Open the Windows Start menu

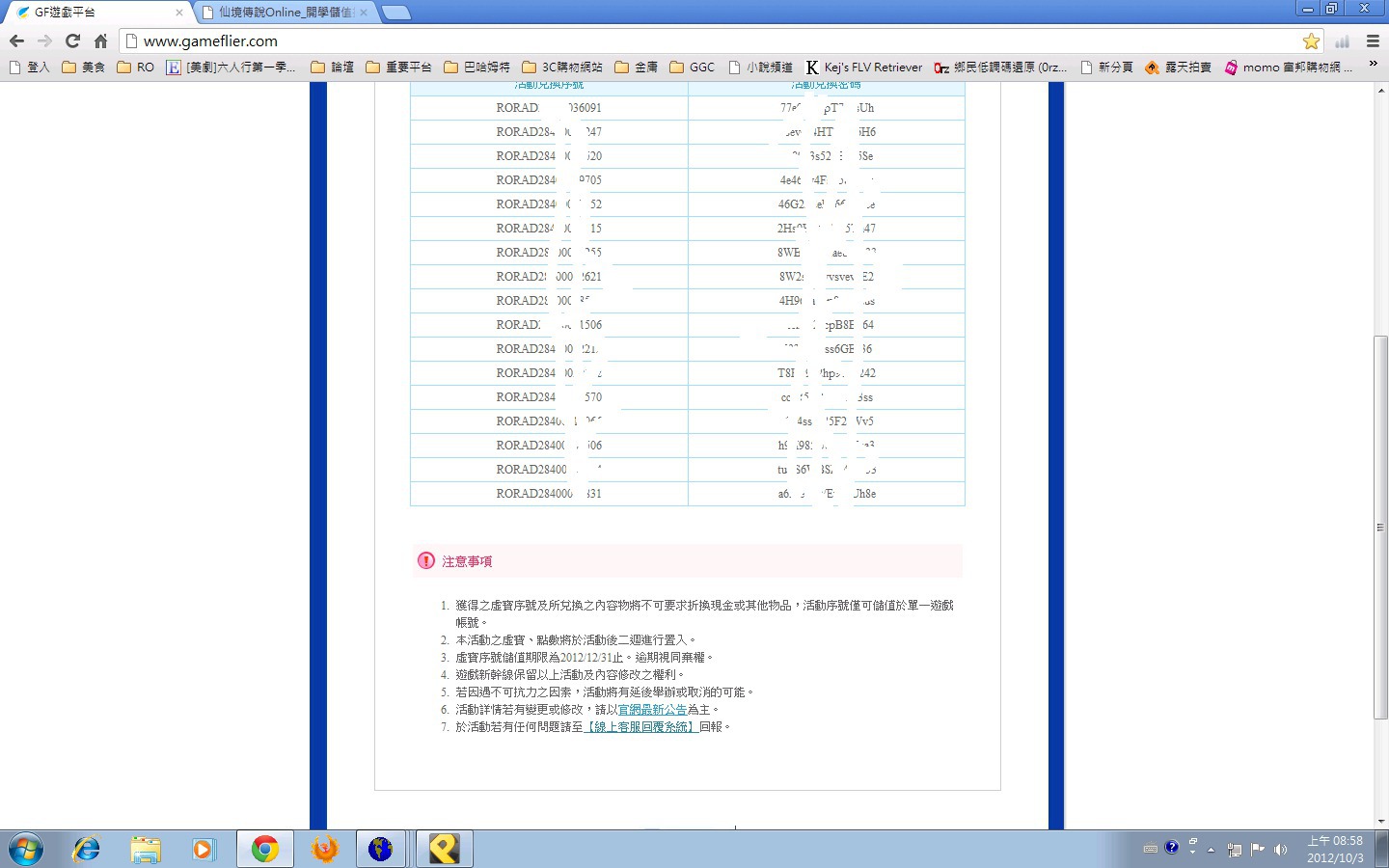click(26, 850)
